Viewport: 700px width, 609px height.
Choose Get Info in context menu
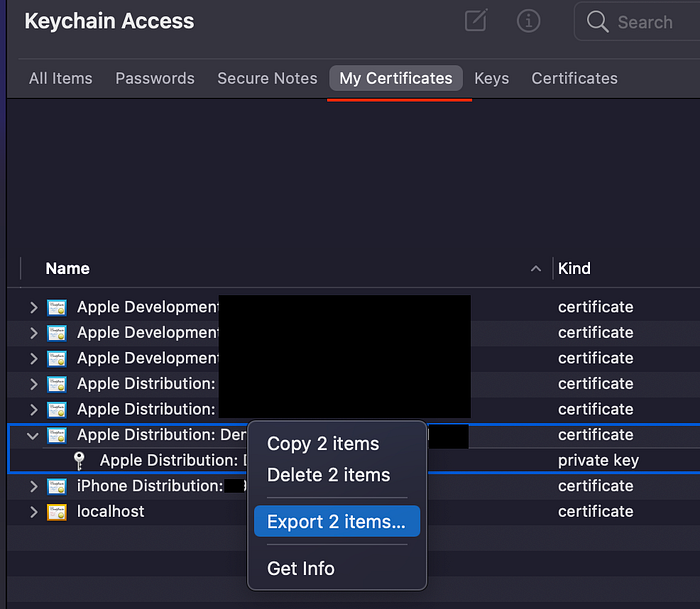coord(301,568)
